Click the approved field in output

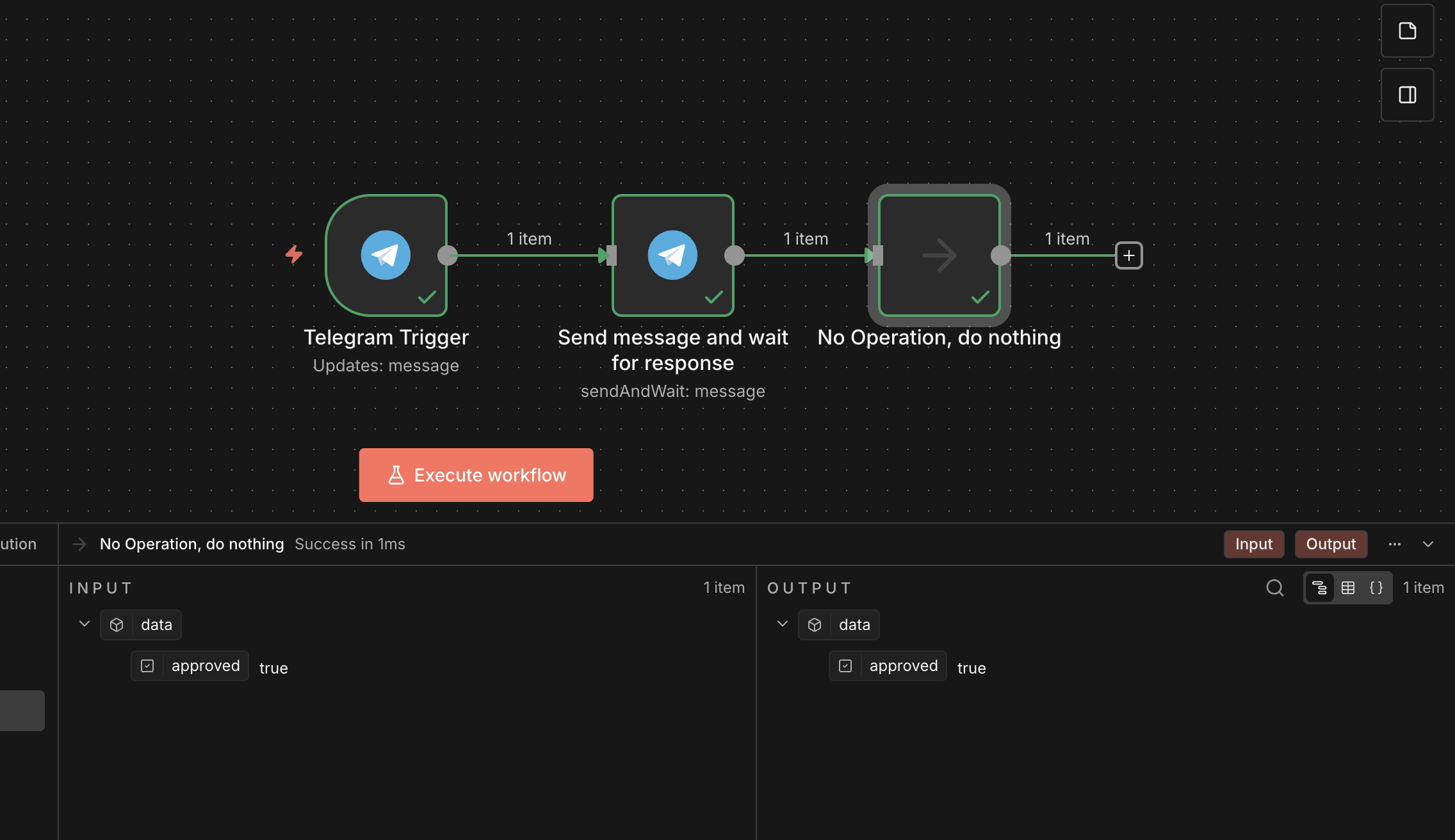(903, 666)
